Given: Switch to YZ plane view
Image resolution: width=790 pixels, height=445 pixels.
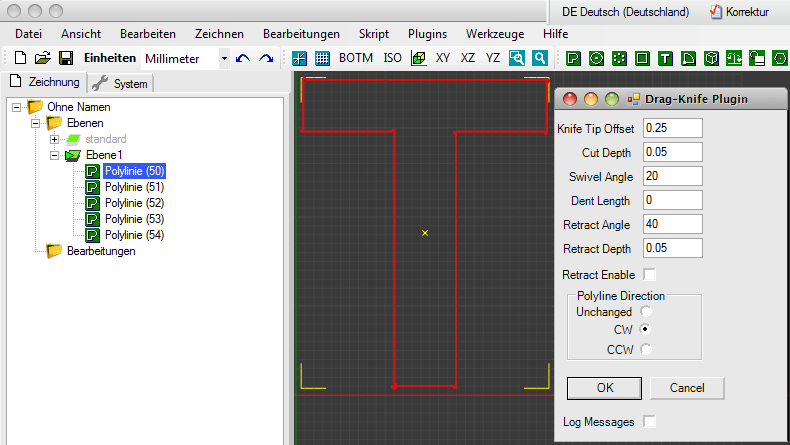Looking at the screenshot, I should tap(493, 58).
